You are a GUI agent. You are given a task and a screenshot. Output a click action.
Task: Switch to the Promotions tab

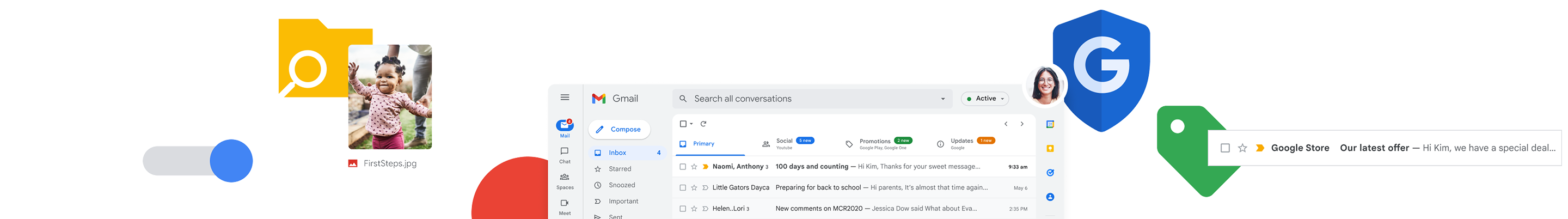point(878,144)
